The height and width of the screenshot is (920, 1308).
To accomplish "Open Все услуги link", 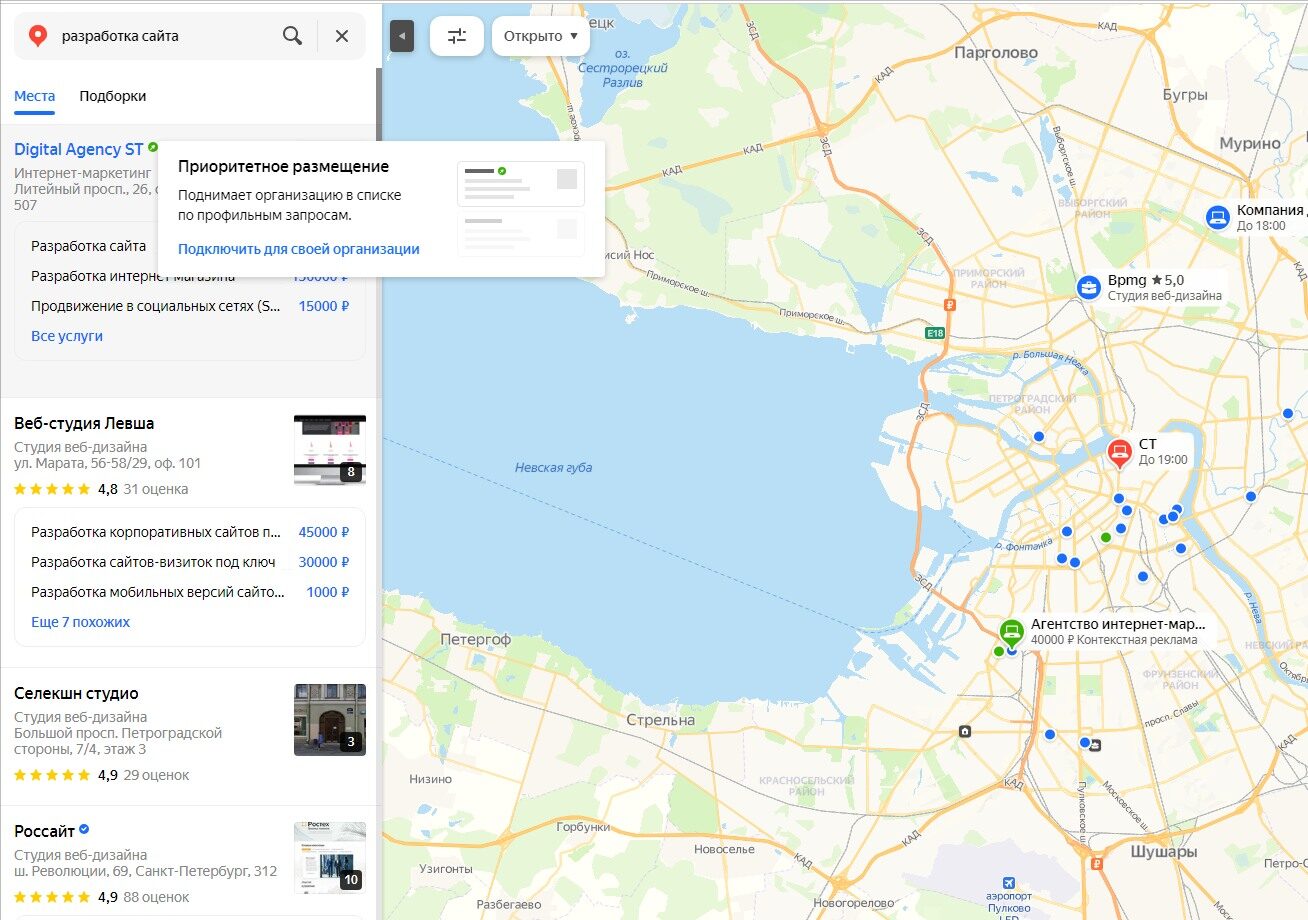I will pos(67,336).
